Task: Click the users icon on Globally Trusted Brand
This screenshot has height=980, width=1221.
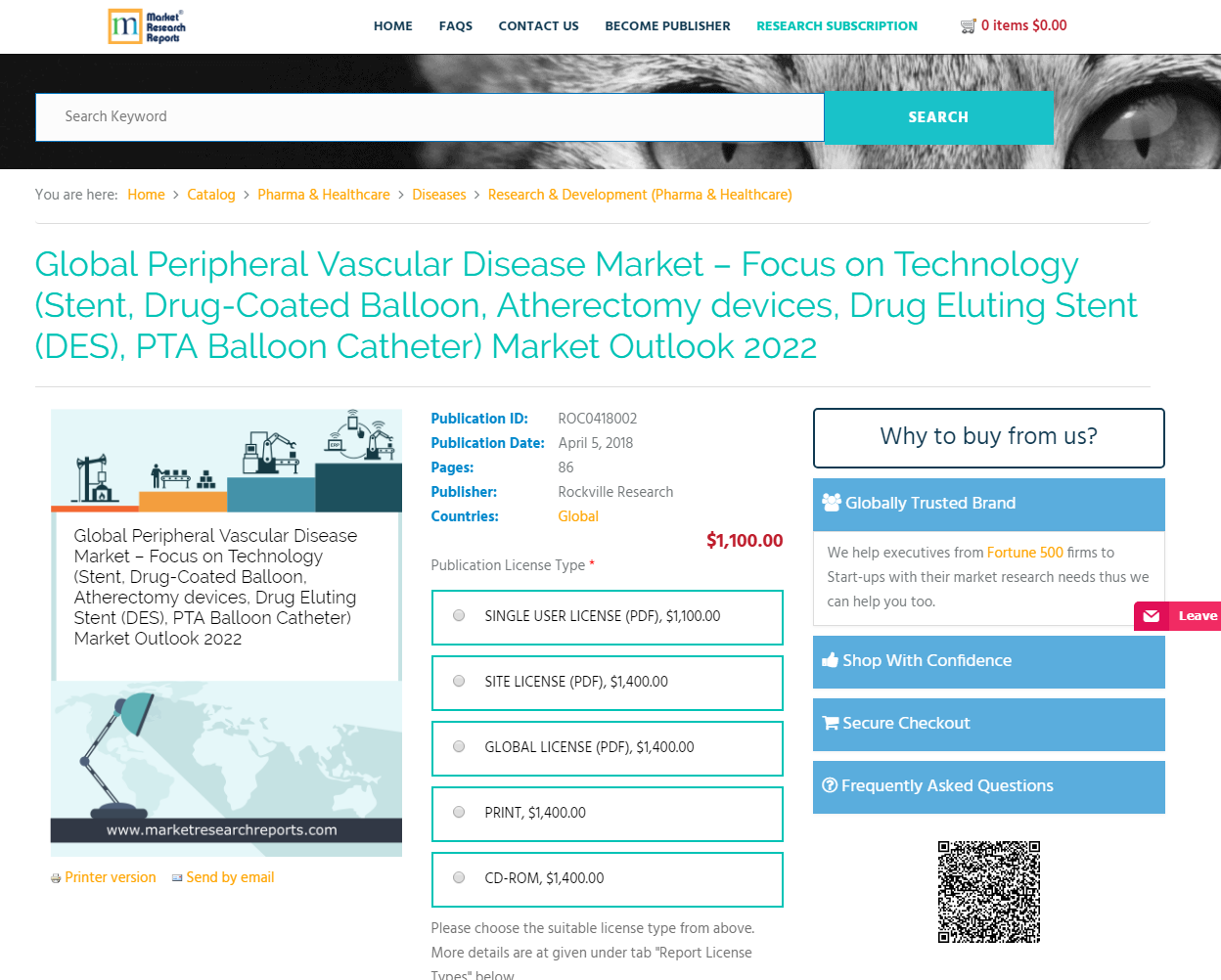Action: [x=832, y=503]
